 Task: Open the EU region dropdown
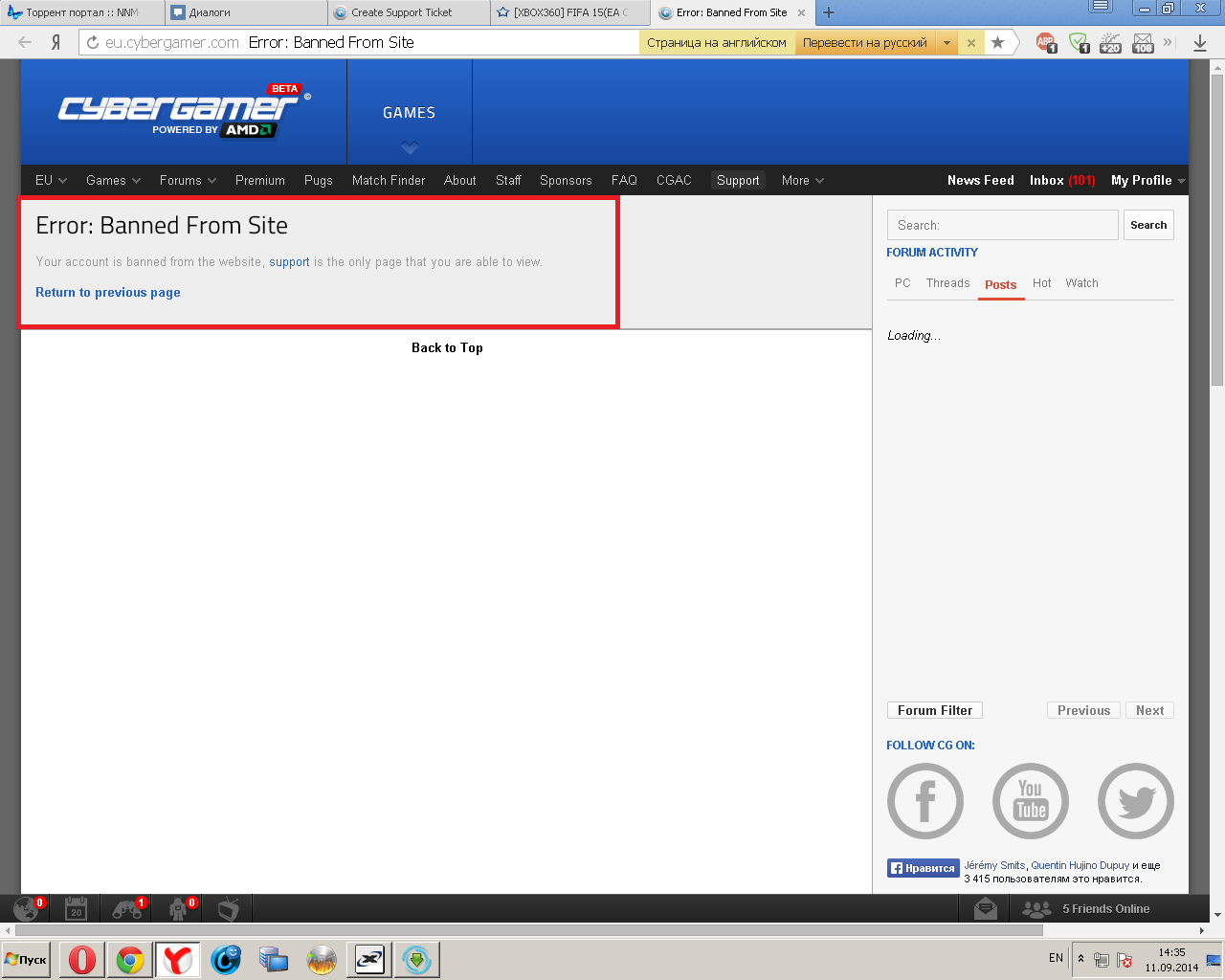click(x=51, y=180)
